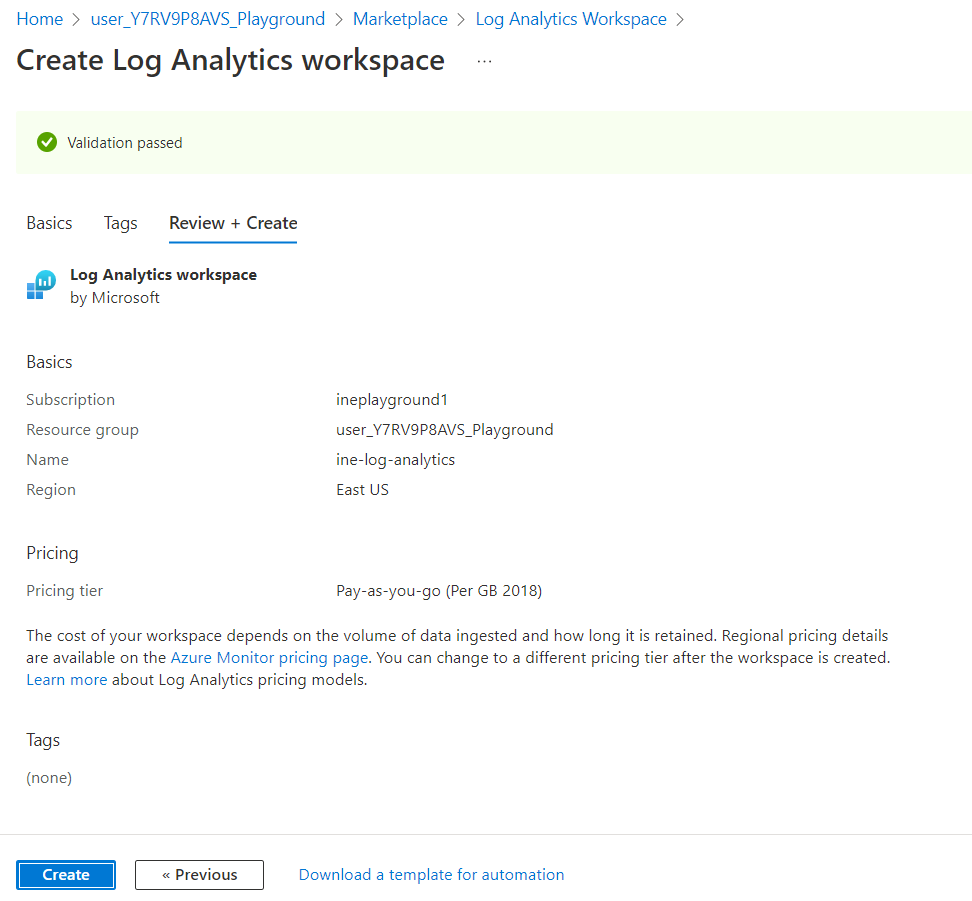Open Download a template for automation link
The image size is (972, 901).
431,874
